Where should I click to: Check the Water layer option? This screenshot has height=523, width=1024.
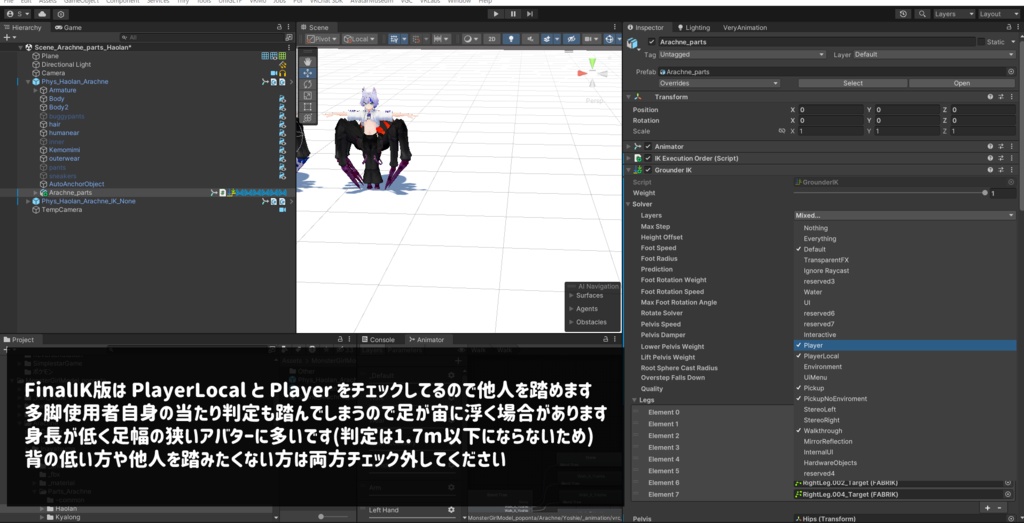904,292
